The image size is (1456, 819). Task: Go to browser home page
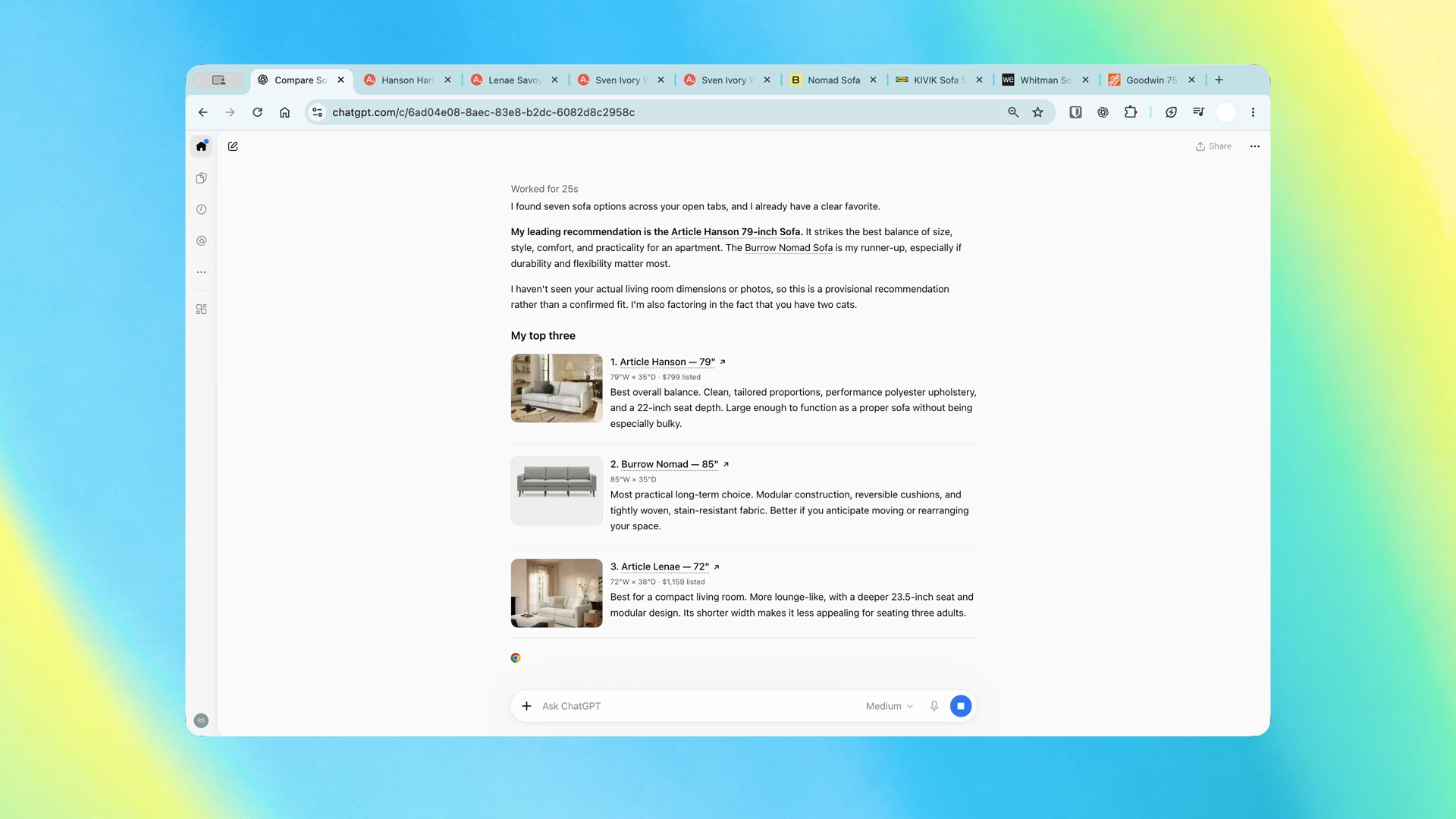(x=284, y=112)
